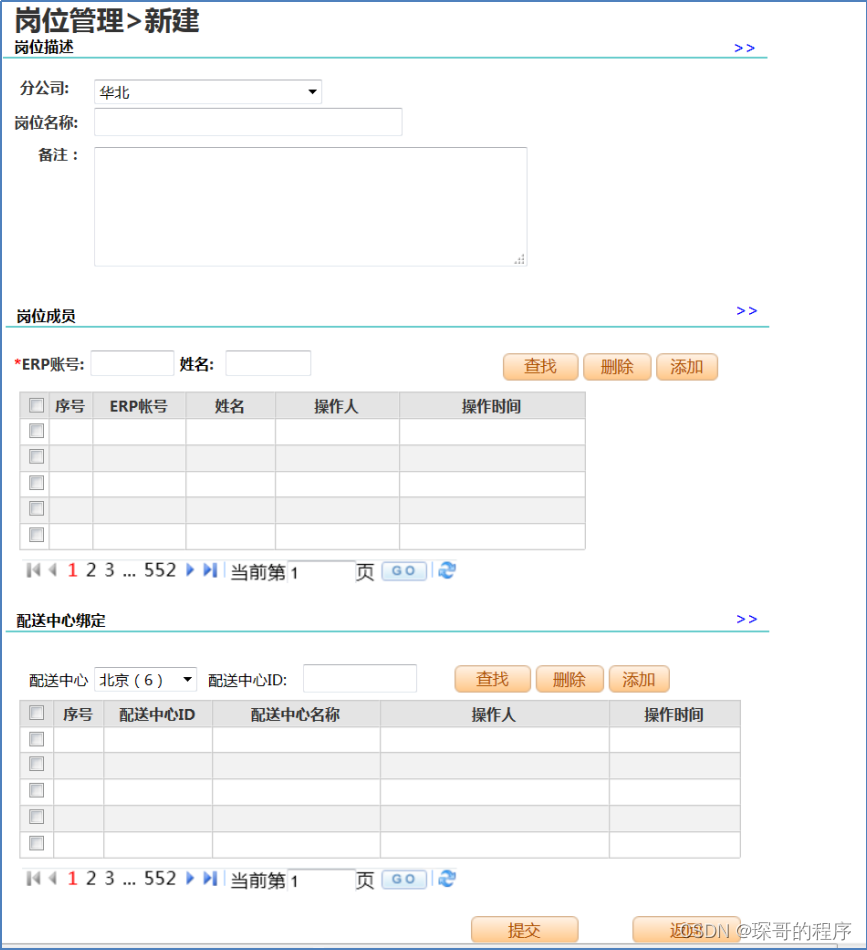
Task: Focus the 备注 textarea
Action: [x=311, y=207]
